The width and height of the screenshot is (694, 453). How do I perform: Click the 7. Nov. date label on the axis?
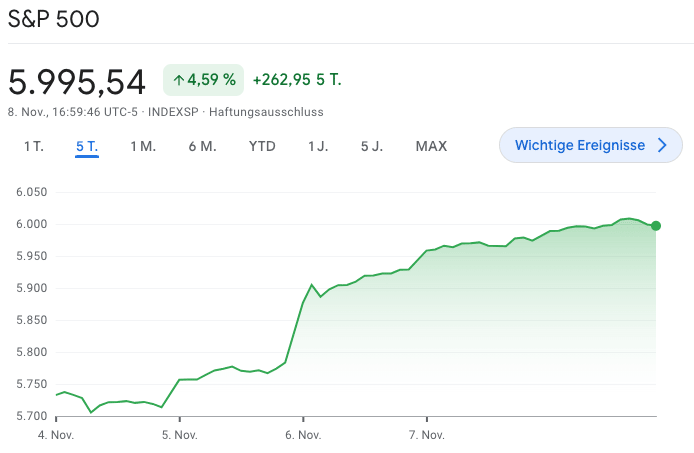click(x=426, y=435)
